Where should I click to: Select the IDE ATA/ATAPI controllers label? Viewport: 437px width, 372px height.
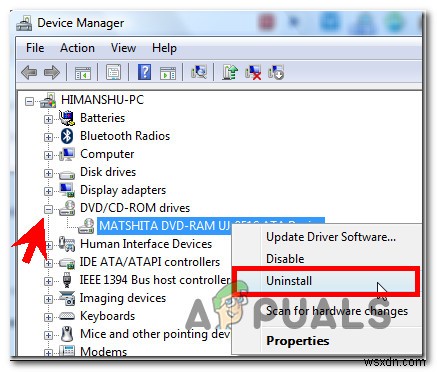[150, 262]
